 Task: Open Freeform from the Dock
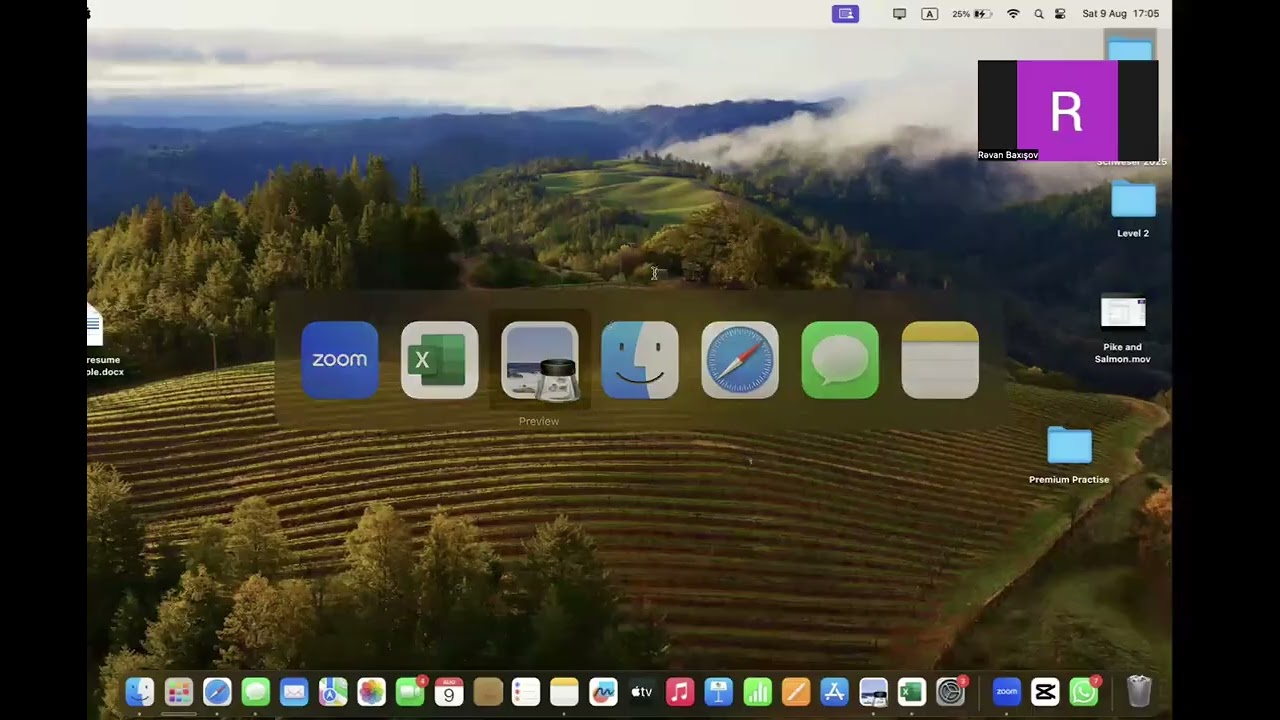click(x=603, y=691)
